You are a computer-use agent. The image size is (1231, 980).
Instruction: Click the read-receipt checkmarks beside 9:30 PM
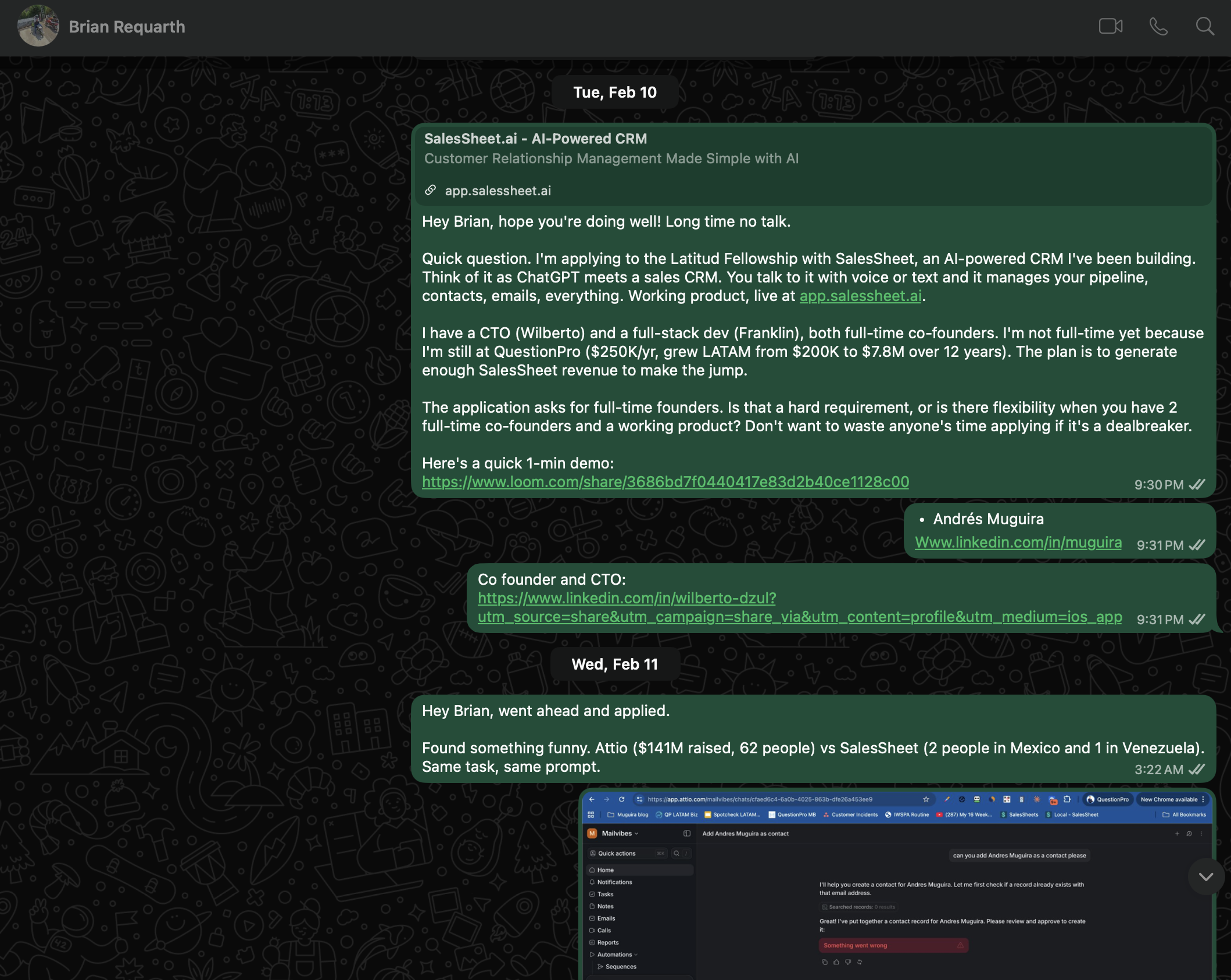point(1197,485)
